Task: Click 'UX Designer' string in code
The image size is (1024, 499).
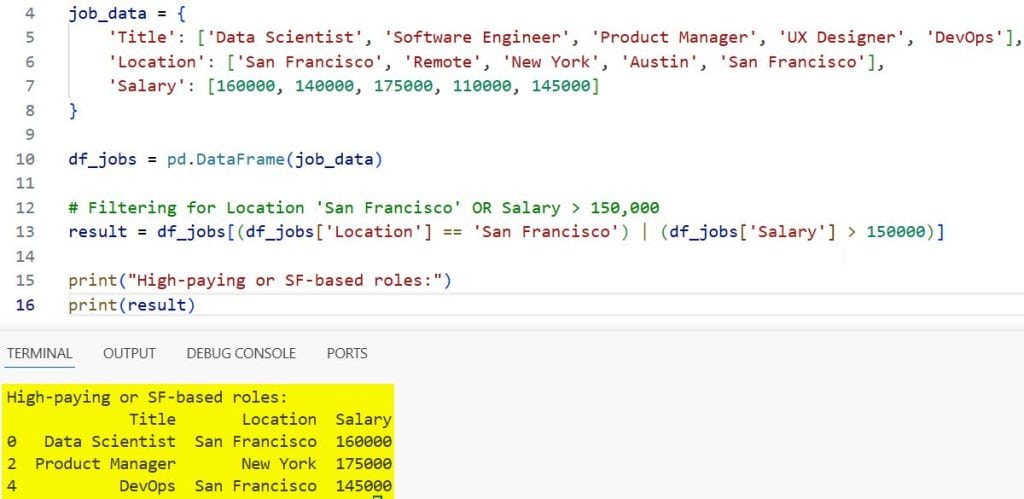Action: tap(843, 37)
